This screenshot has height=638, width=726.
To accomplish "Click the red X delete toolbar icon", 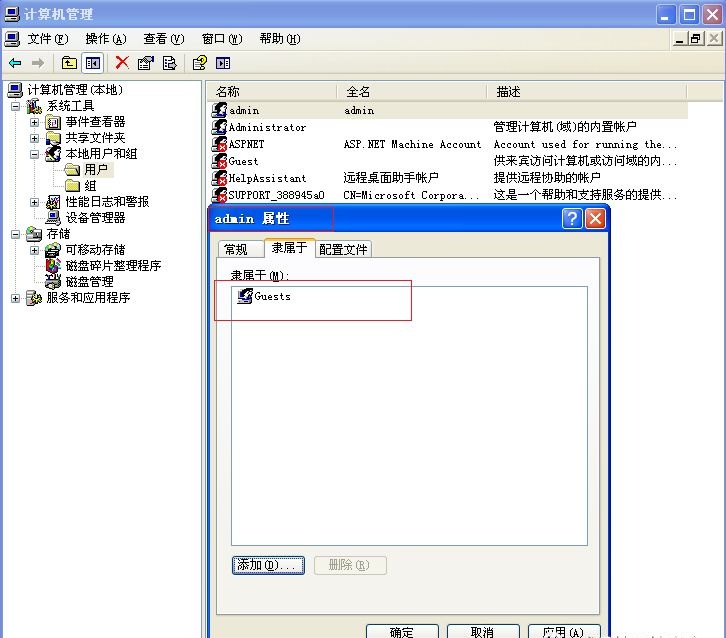I will coord(122,63).
